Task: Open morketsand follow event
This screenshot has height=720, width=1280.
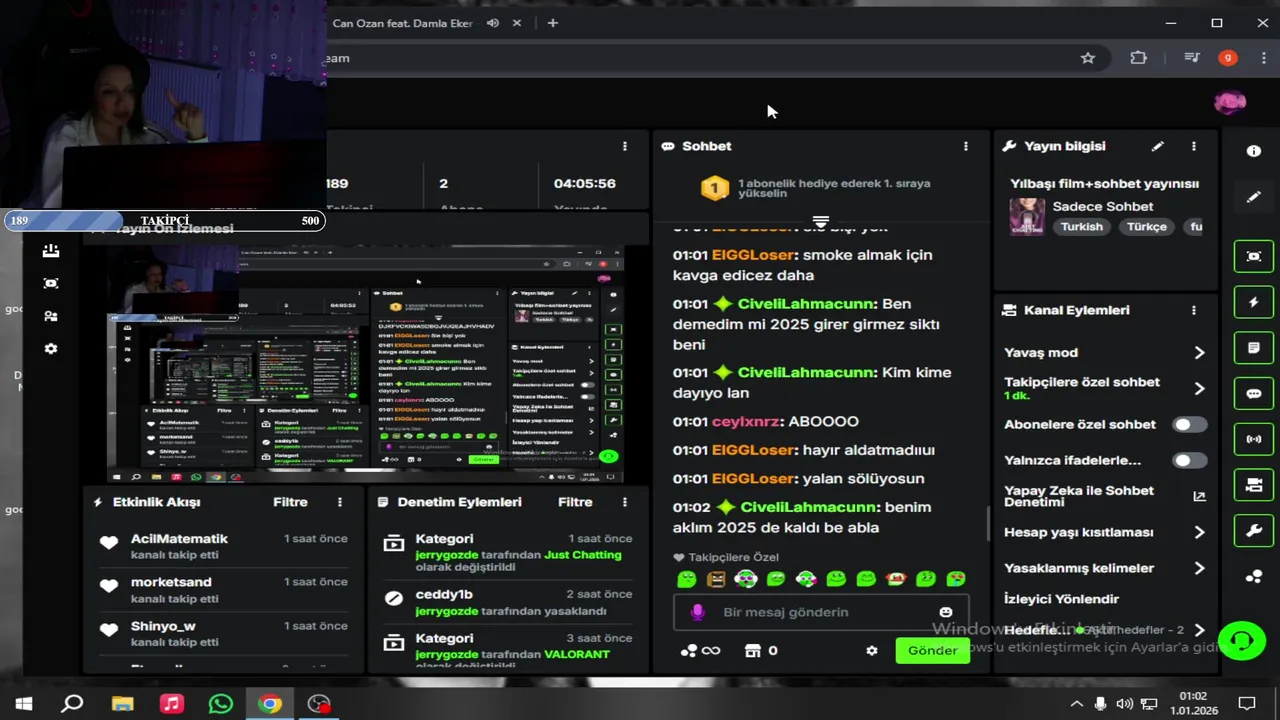Action: tap(171, 582)
